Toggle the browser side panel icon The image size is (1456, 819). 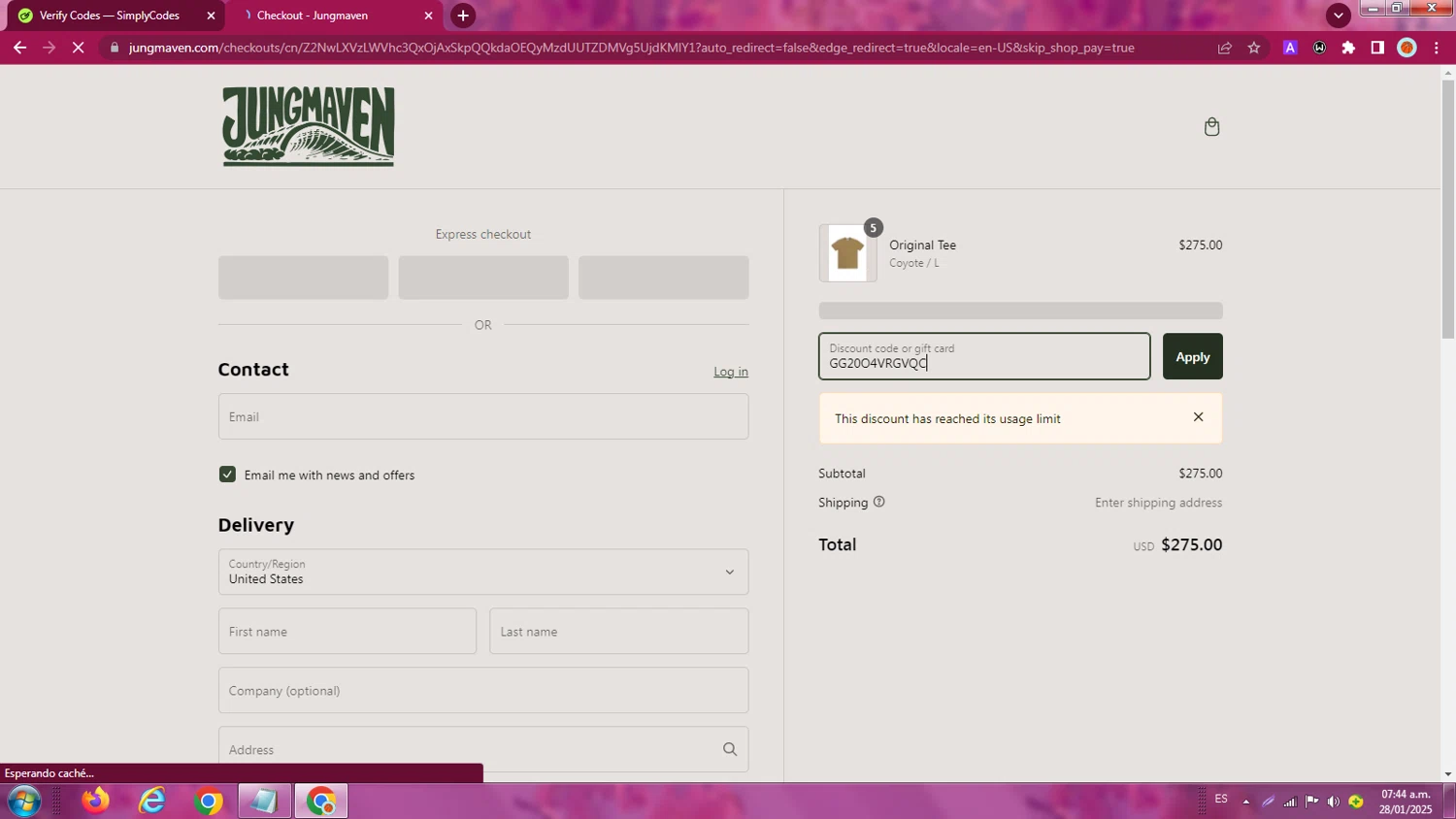click(1377, 48)
